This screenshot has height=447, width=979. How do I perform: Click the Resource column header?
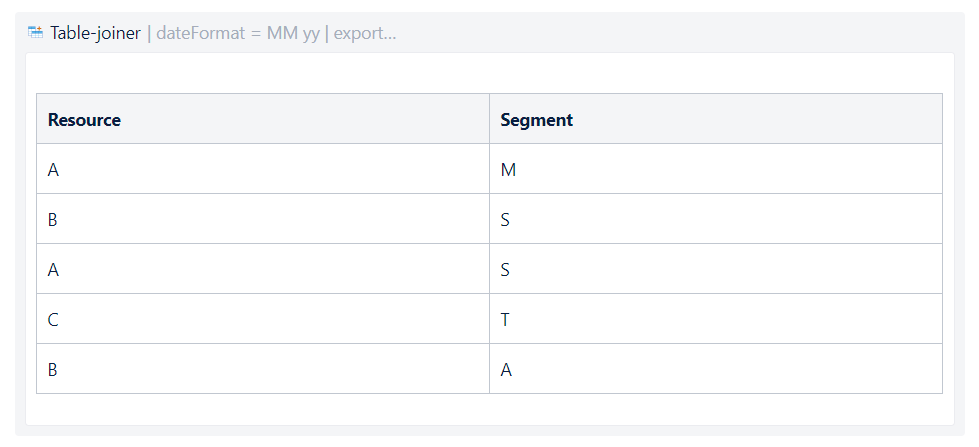263,119
